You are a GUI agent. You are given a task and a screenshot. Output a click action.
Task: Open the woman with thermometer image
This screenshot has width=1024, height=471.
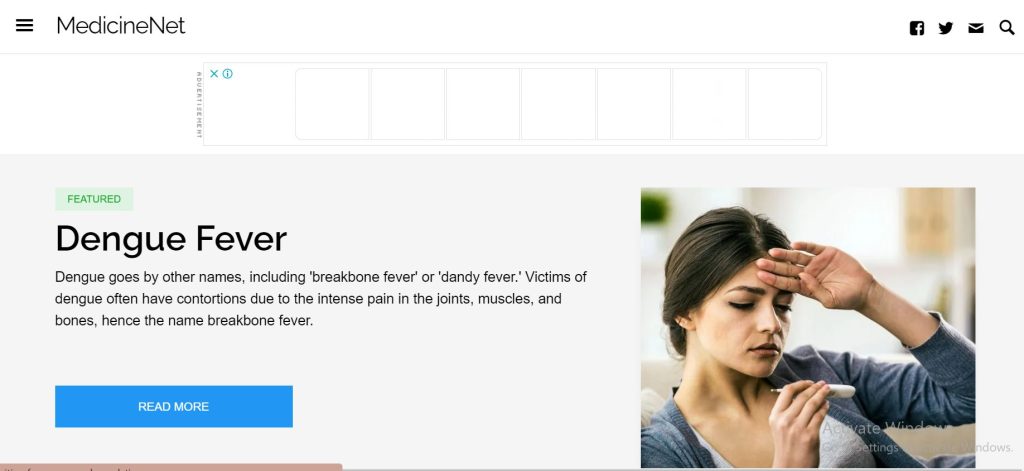click(x=808, y=328)
